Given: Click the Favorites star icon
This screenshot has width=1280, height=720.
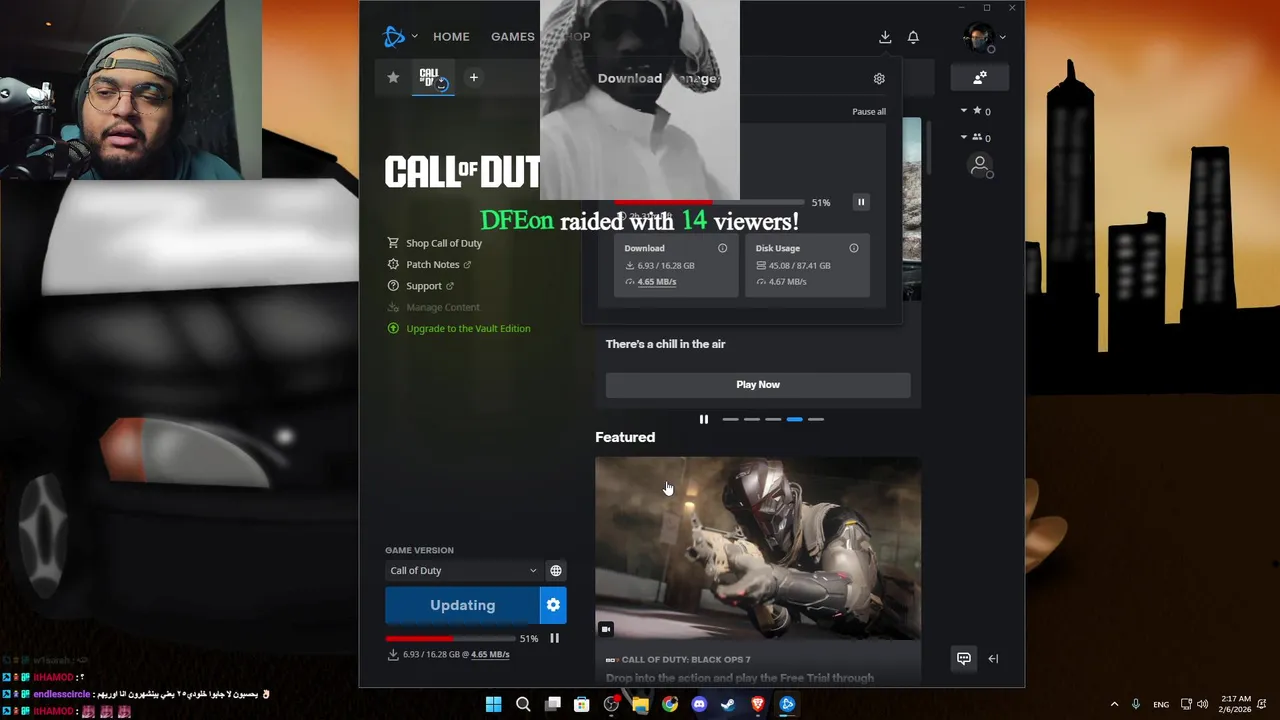Looking at the screenshot, I should [393, 77].
